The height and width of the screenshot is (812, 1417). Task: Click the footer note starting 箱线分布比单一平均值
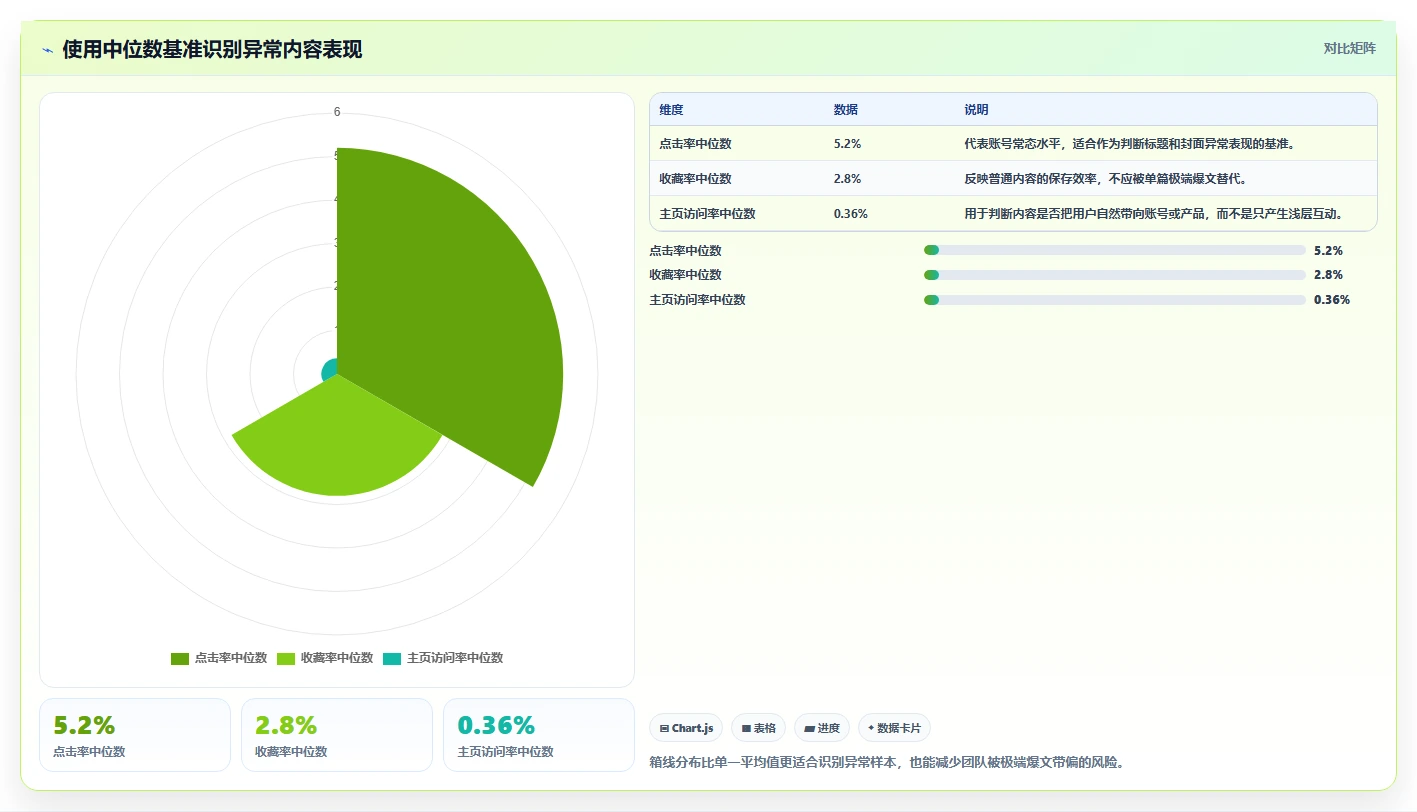887,763
